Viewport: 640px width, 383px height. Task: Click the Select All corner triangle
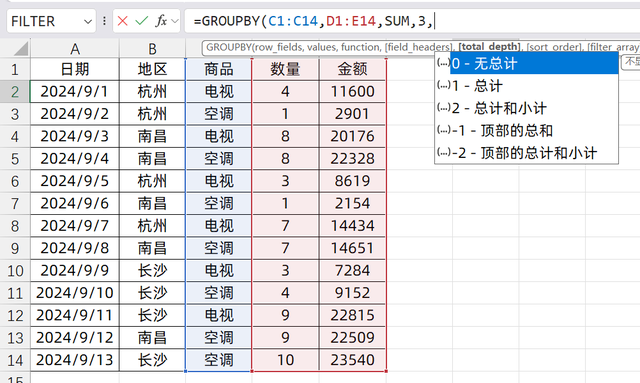tap(21, 49)
